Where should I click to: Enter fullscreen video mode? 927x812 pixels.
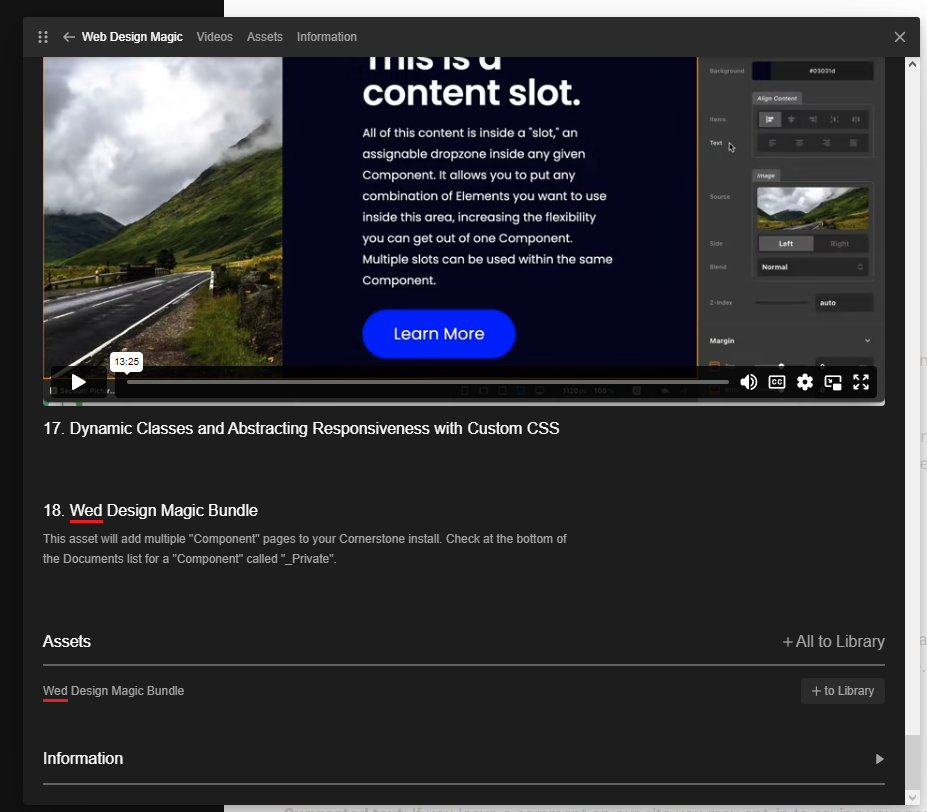coord(861,382)
